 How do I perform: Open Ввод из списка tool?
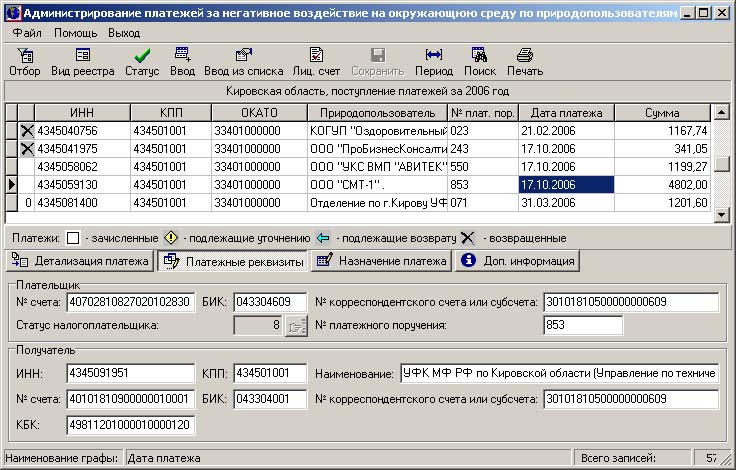[x=243, y=61]
